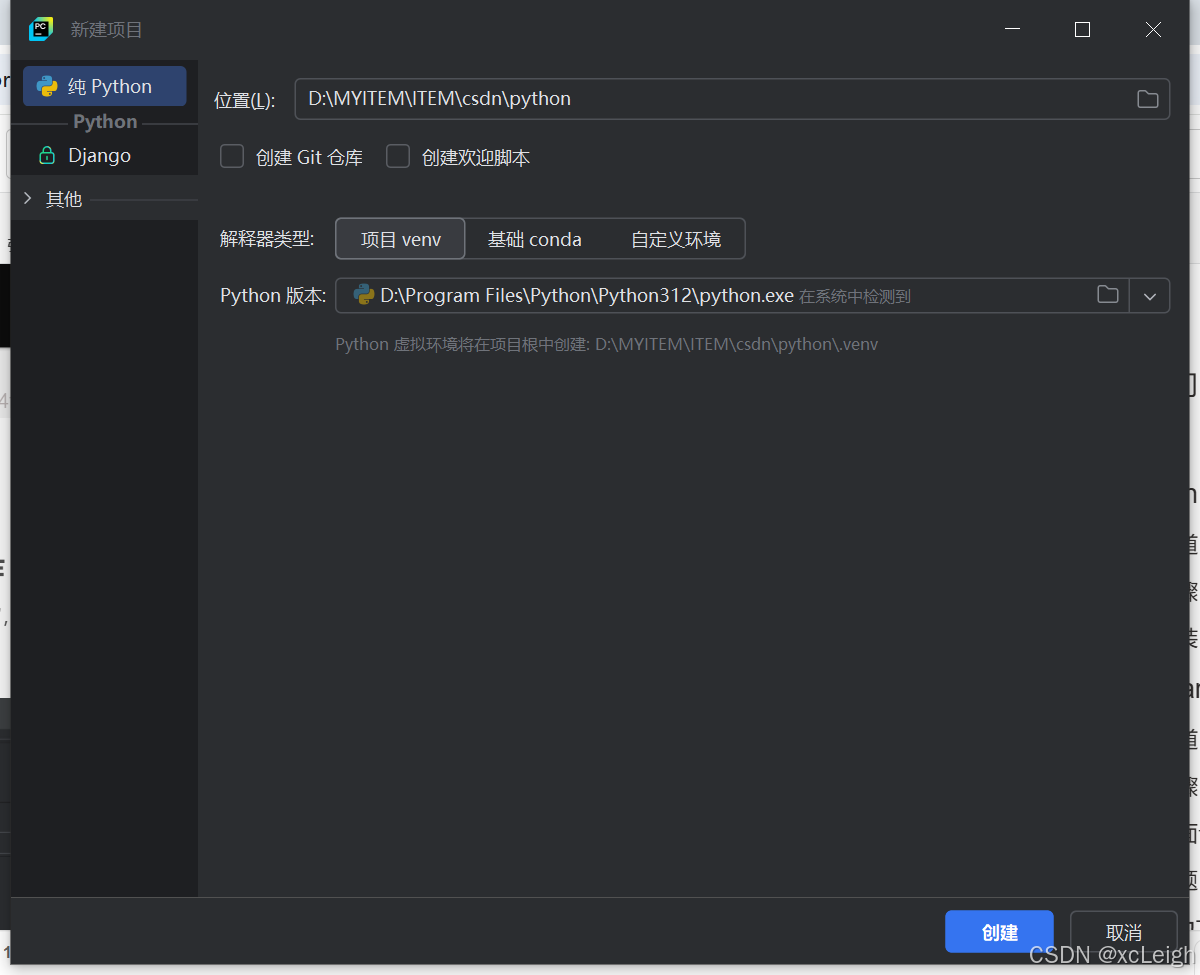Screen dimensions: 1200x975
Task: Choose 基础 conda interpreter type
Action: click(535, 239)
